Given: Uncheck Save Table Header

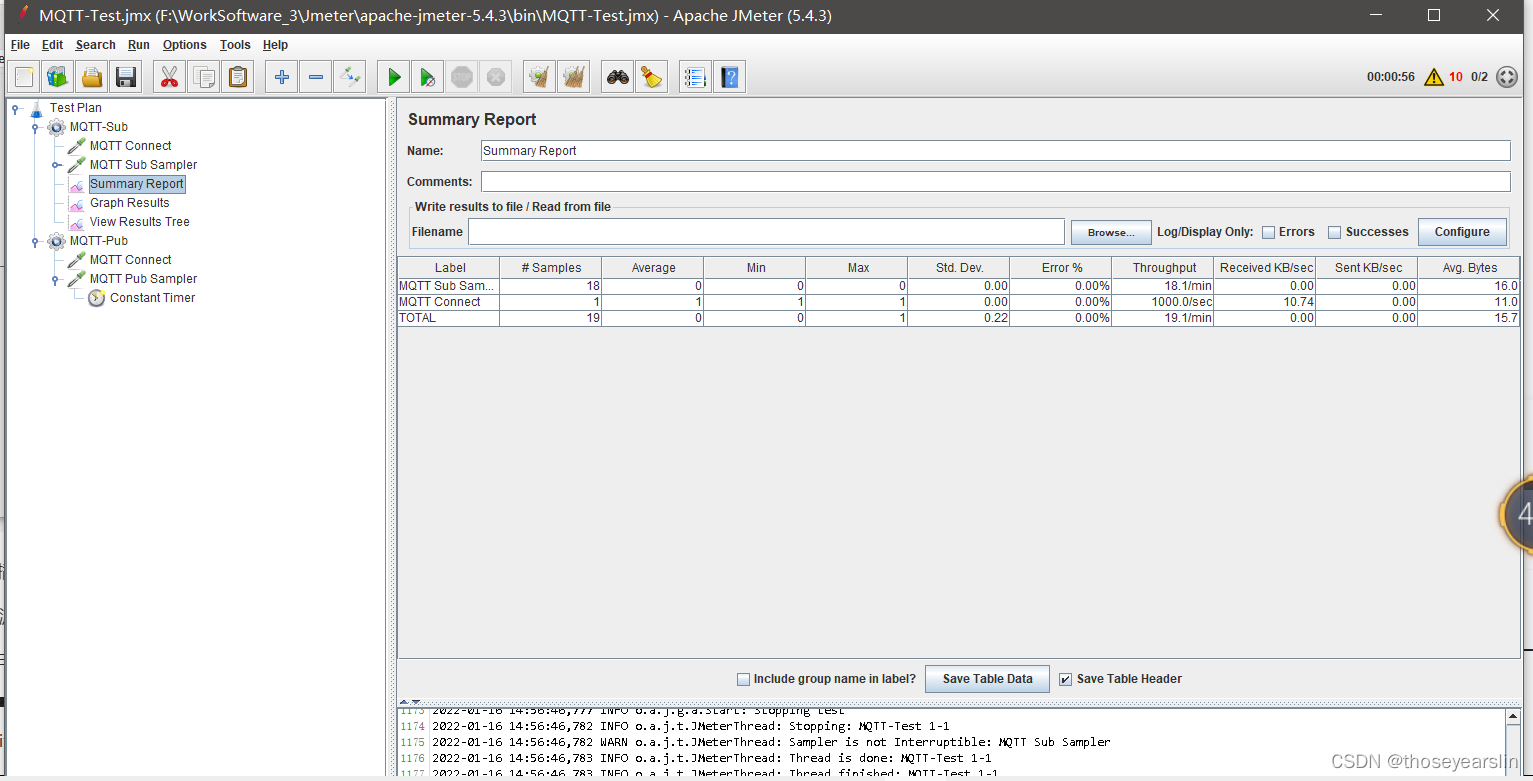Looking at the screenshot, I should click(1065, 679).
